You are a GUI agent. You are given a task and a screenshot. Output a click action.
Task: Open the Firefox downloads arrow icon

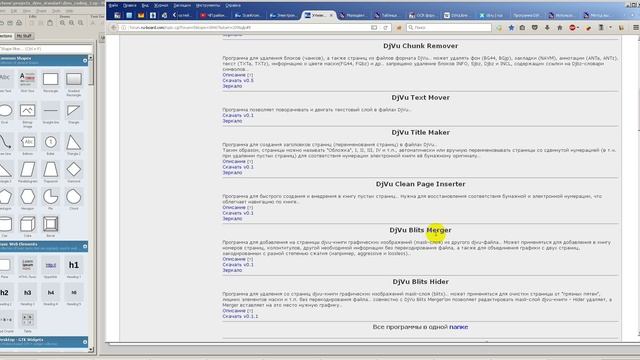coord(547,27)
